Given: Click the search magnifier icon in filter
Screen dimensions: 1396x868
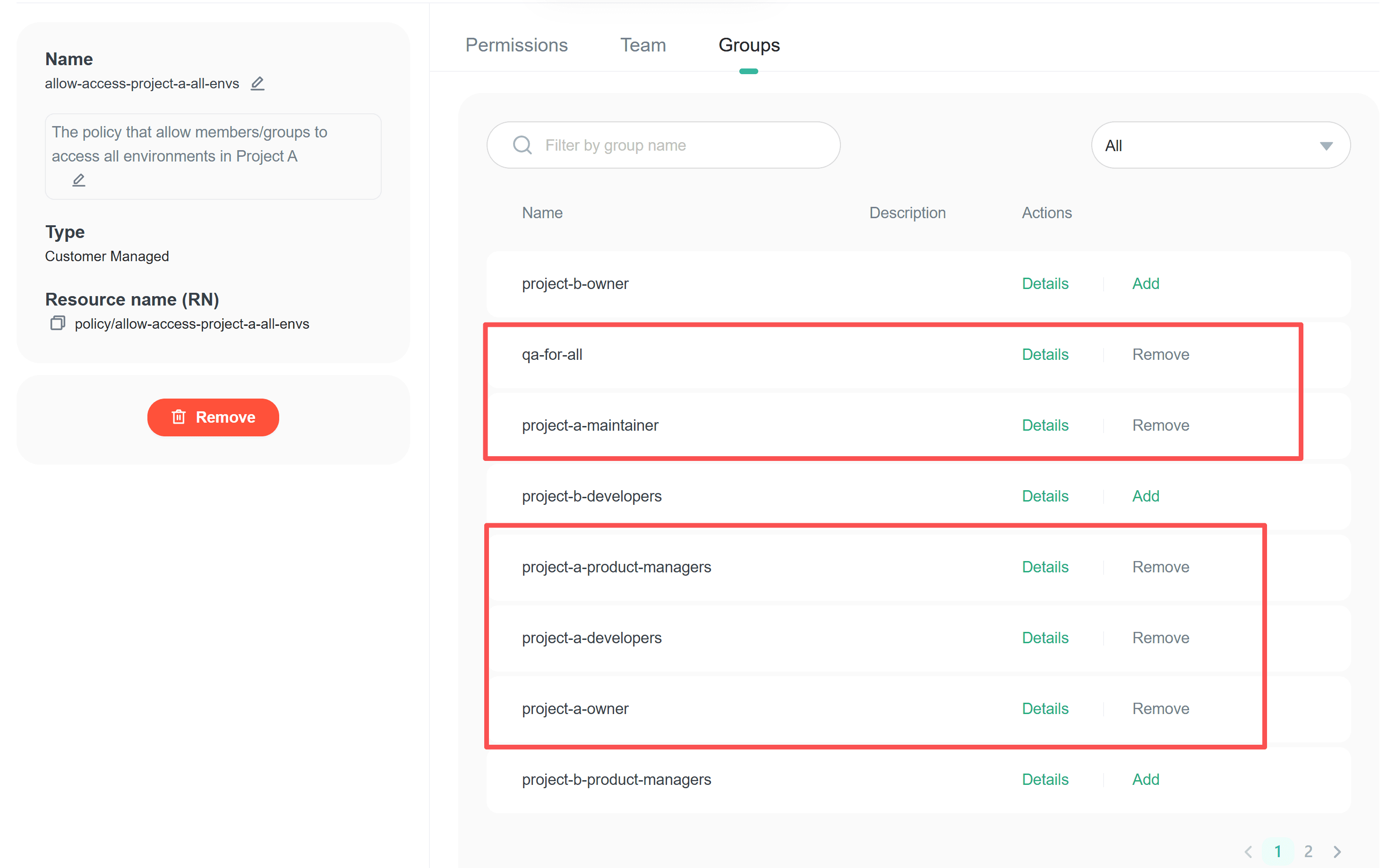Looking at the screenshot, I should click(522, 145).
